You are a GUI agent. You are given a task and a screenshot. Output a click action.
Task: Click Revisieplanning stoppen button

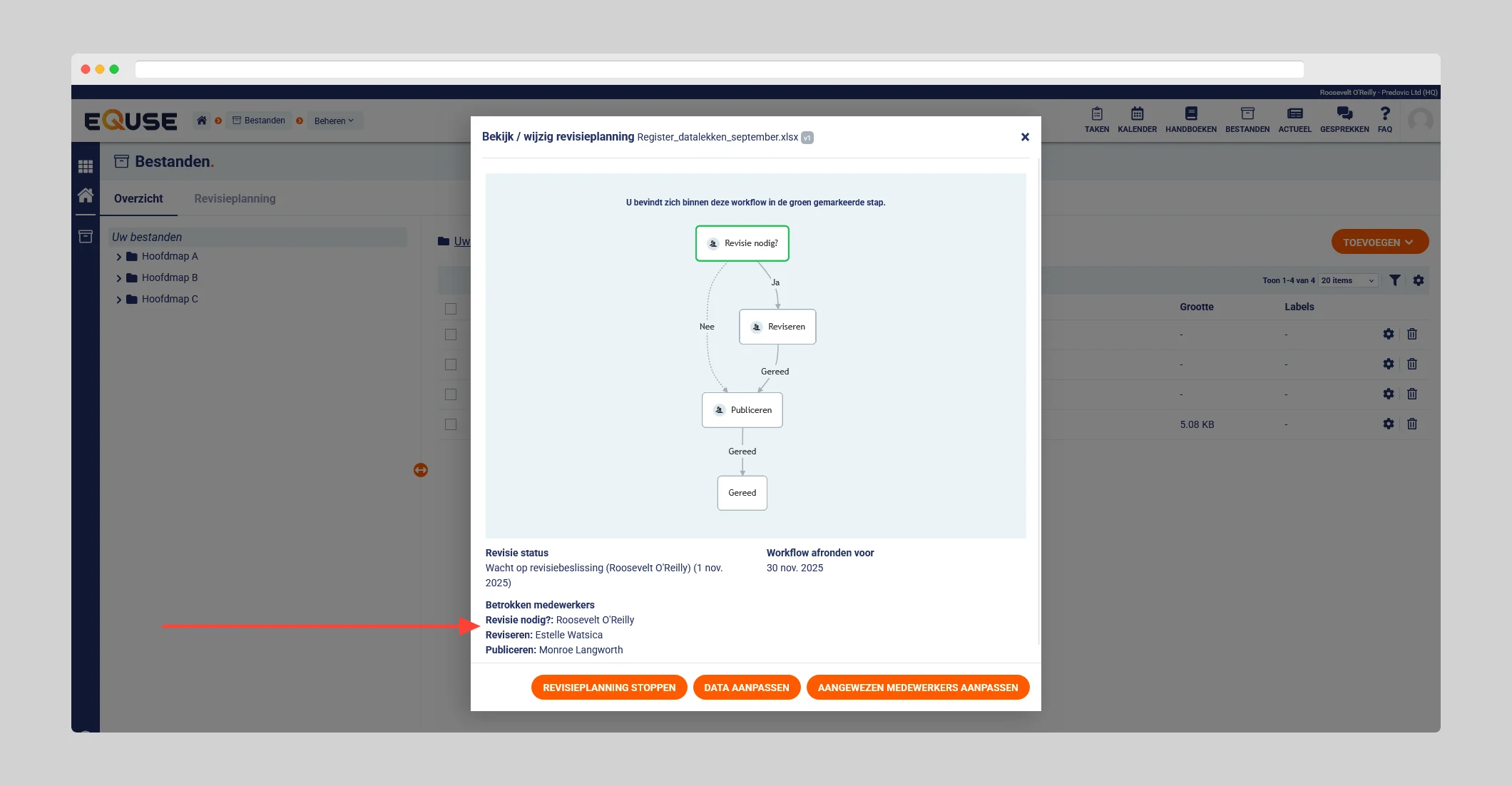(x=608, y=688)
